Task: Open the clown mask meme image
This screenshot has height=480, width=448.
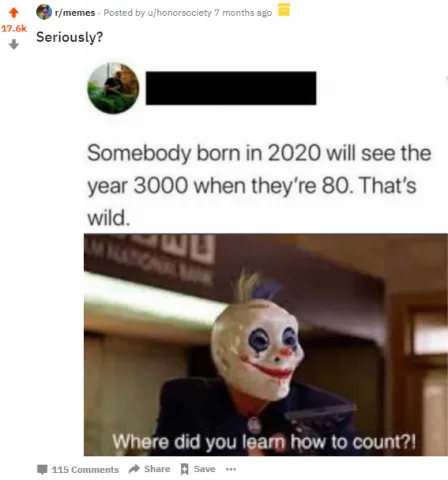Action: point(266,345)
